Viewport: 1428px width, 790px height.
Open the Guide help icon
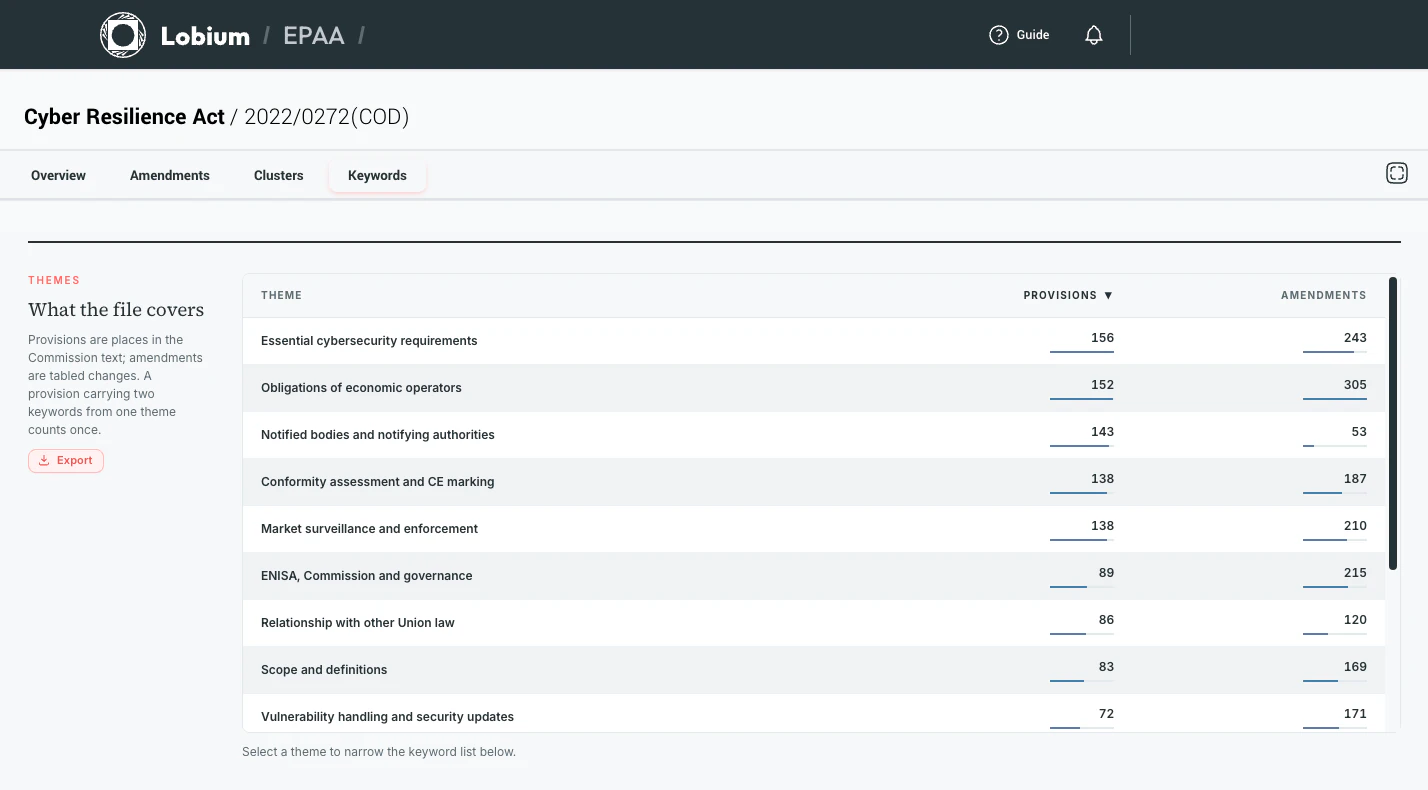[x=998, y=35]
